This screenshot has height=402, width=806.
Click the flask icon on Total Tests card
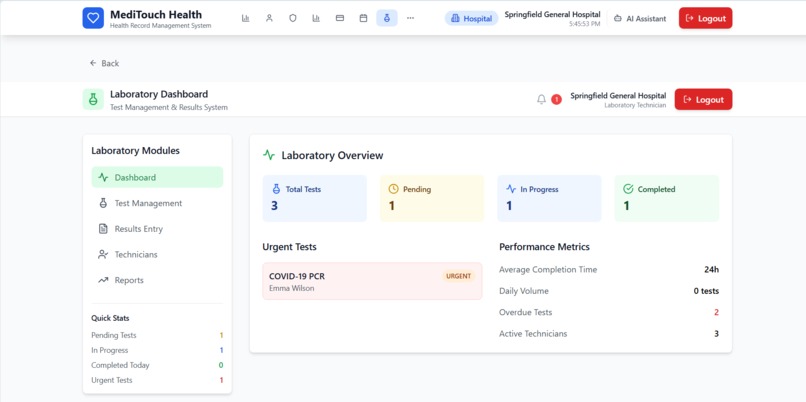pos(276,189)
